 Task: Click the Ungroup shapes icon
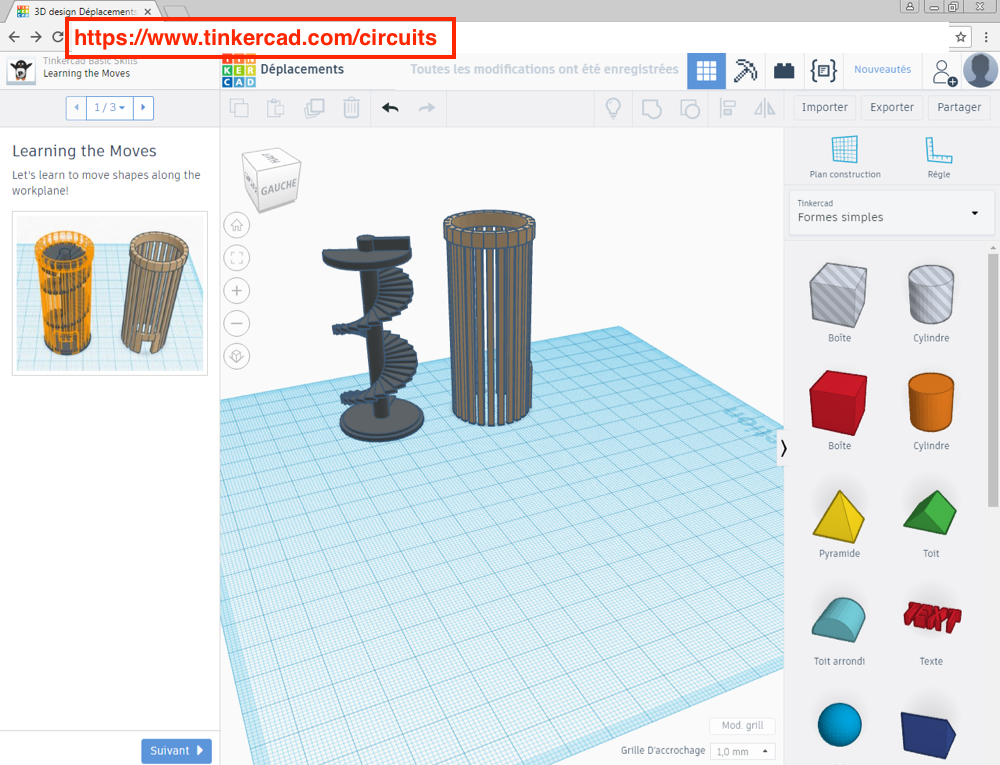click(x=689, y=108)
